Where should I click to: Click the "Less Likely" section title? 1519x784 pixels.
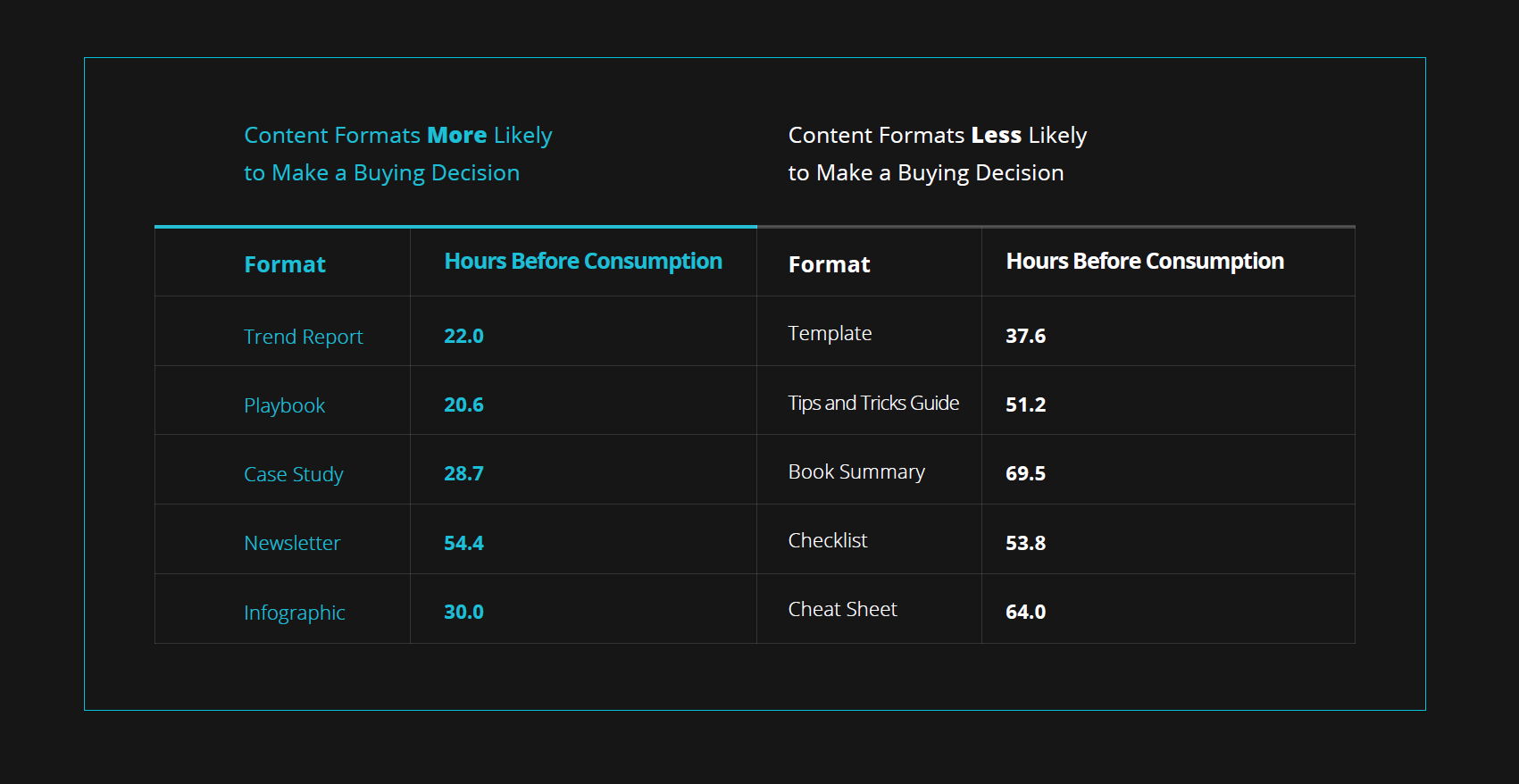click(938, 154)
